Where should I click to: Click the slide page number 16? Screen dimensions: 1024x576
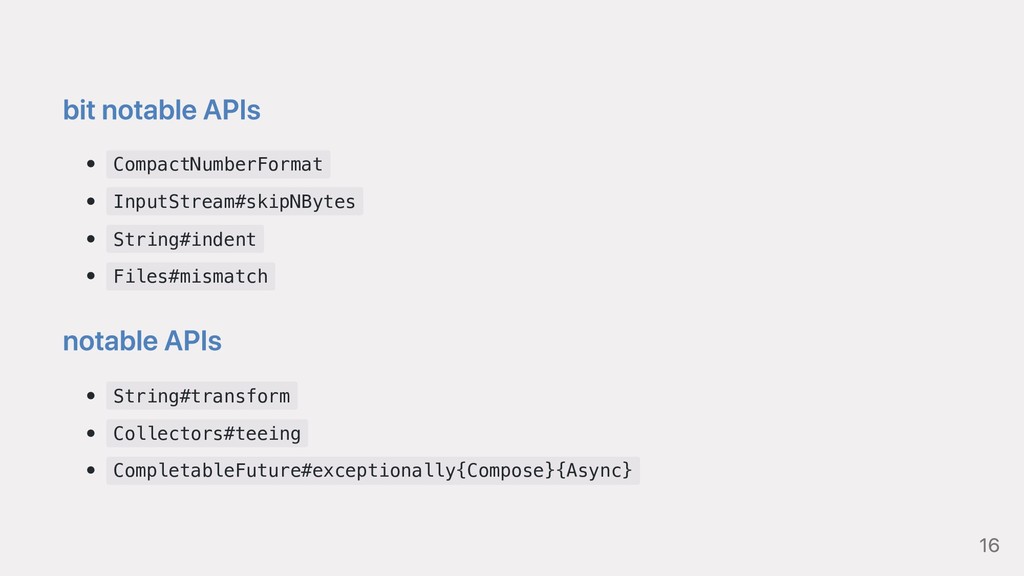click(x=989, y=545)
